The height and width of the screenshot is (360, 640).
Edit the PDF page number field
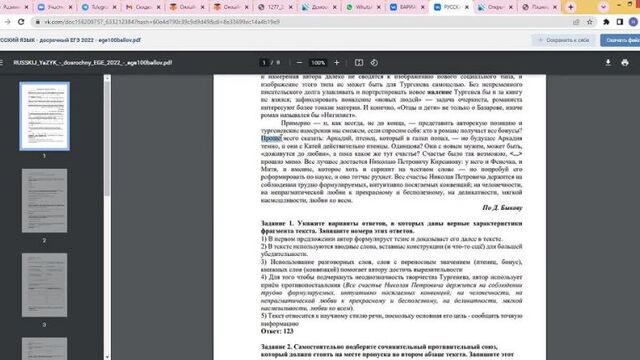click(x=264, y=63)
